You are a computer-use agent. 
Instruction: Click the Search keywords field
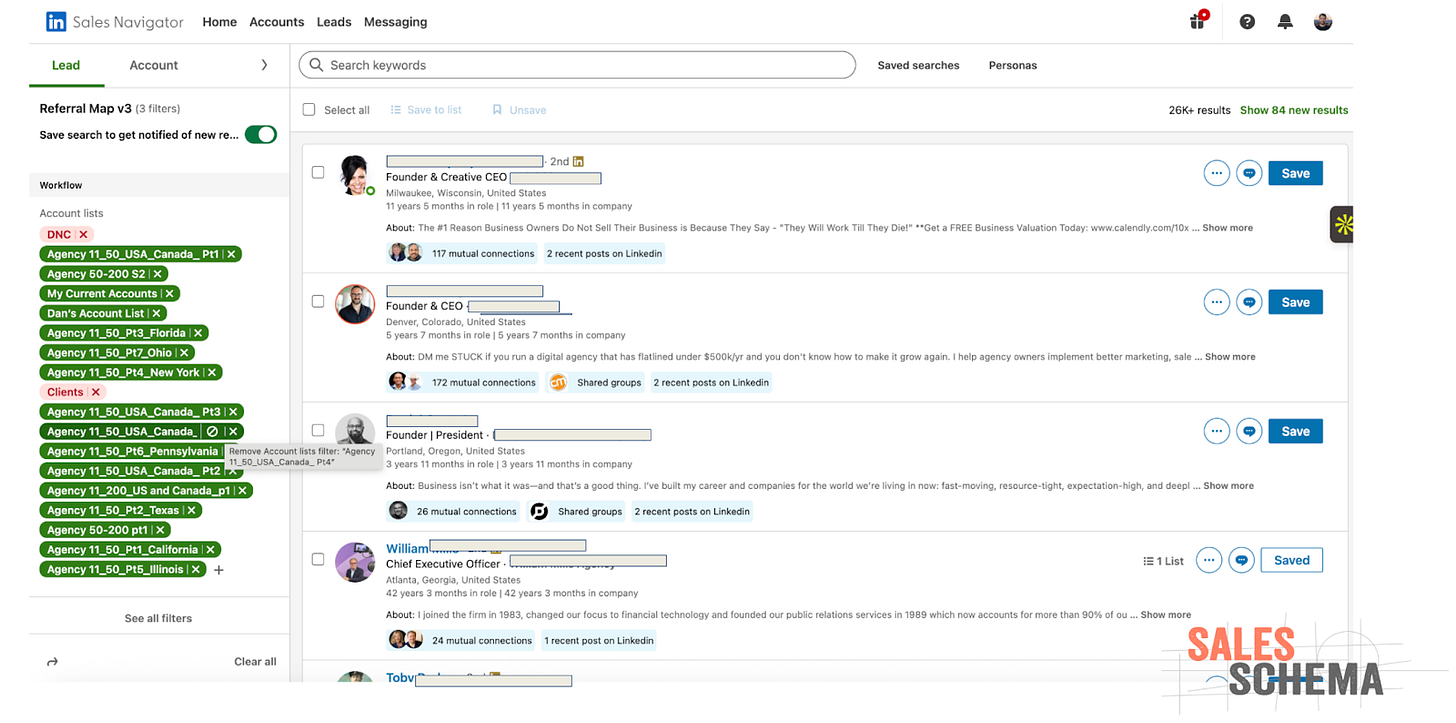click(x=577, y=65)
